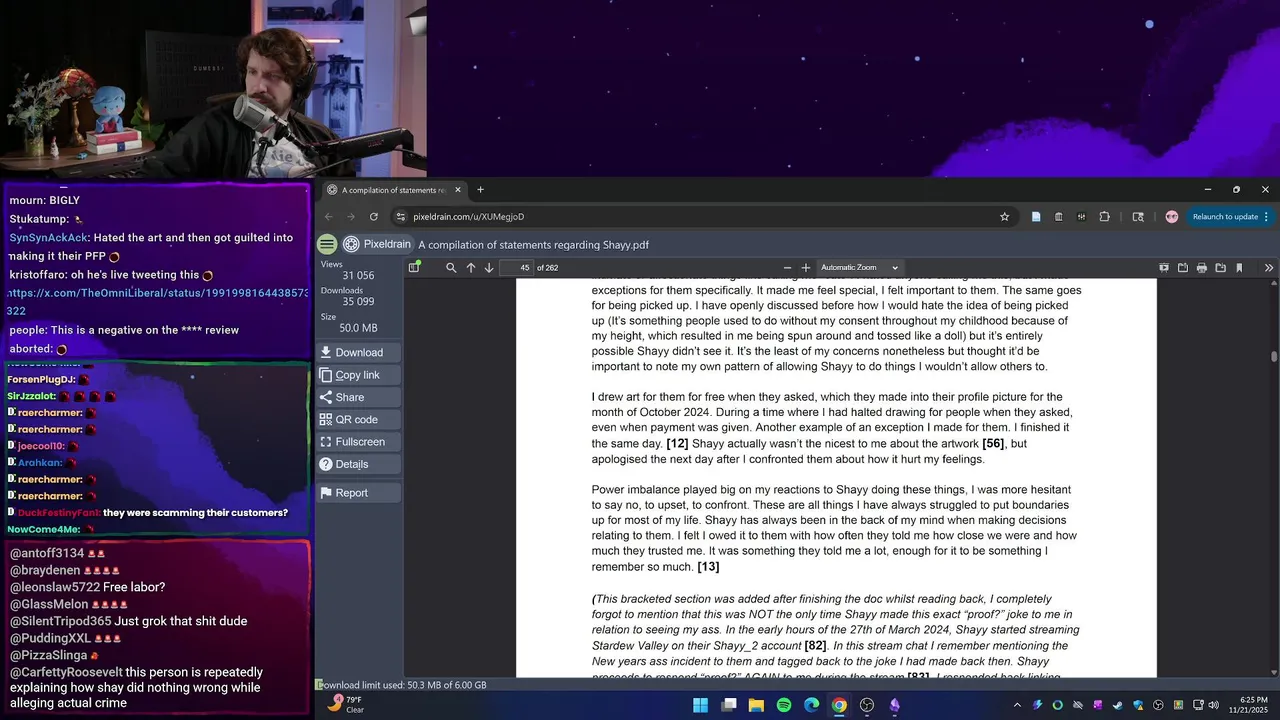Reload the Pixeldrain page
The image size is (1280, 720).
374,216
